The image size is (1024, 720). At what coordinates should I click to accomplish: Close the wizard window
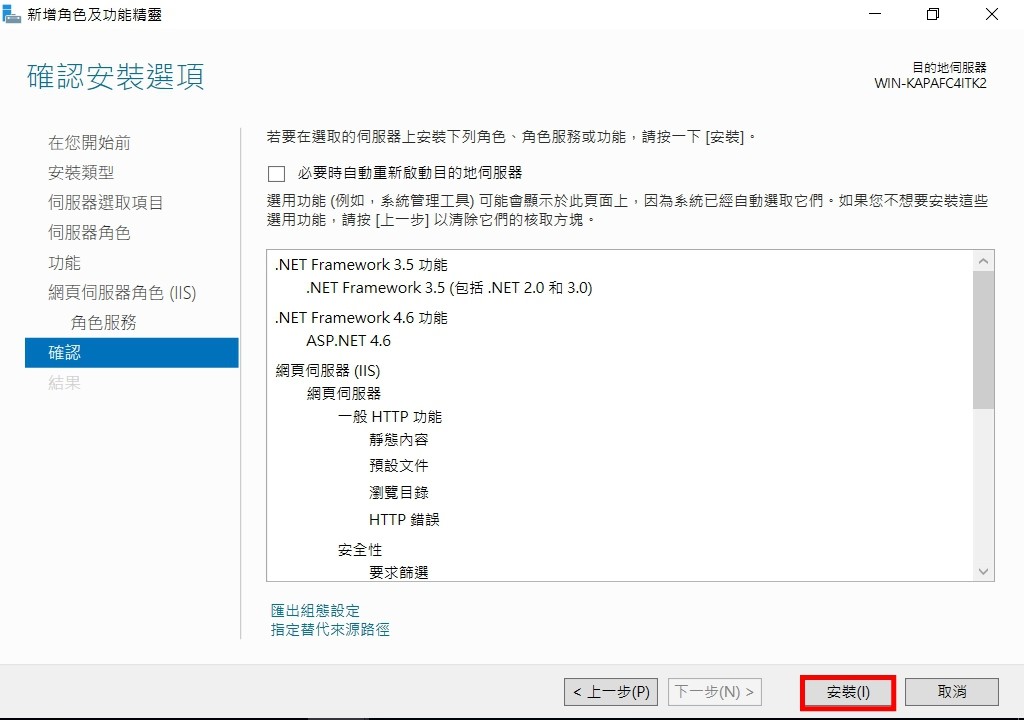[x=991, y=14]
